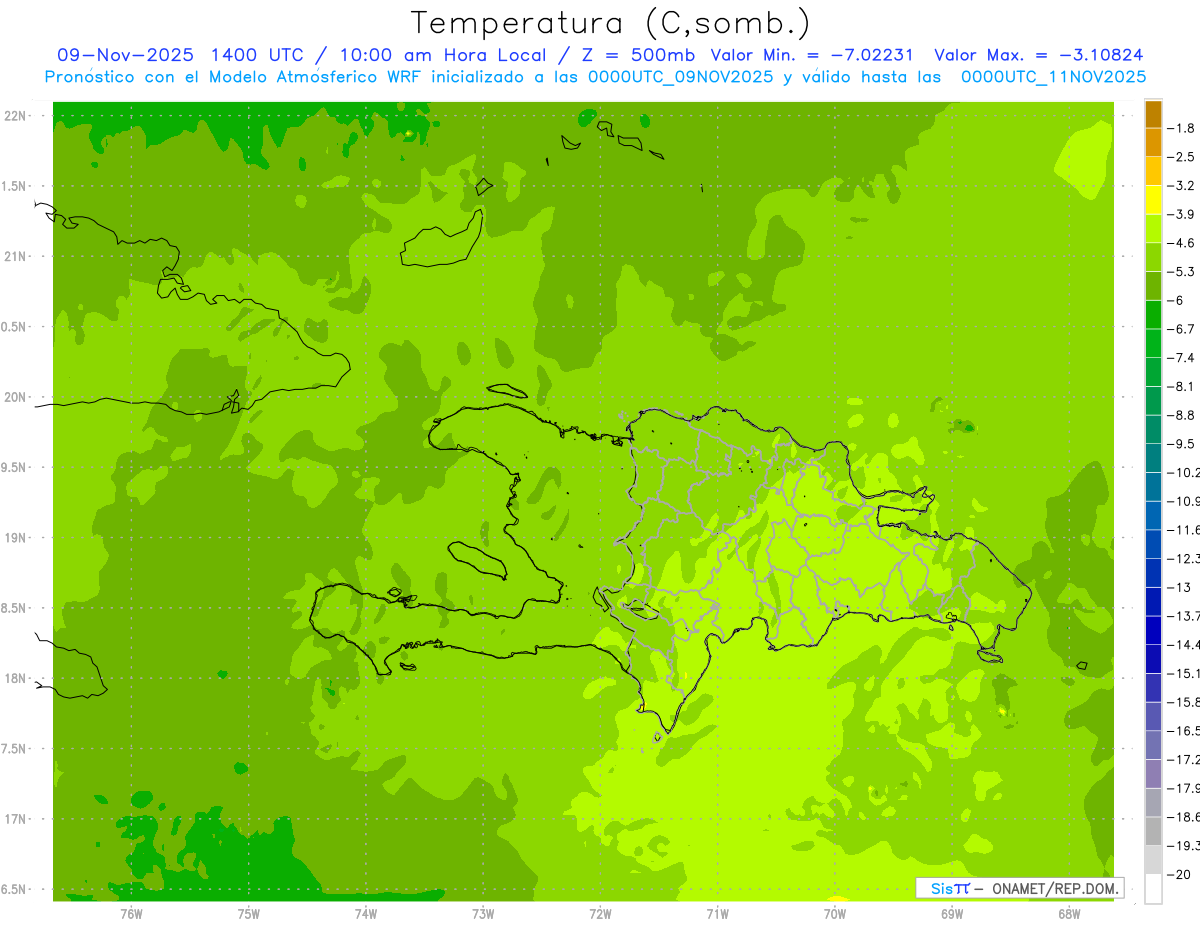This screenshot has height=927, width=1200.
Task: Pick the purple swatch between -17.2 and -17.9
Action: point(1153,774)
